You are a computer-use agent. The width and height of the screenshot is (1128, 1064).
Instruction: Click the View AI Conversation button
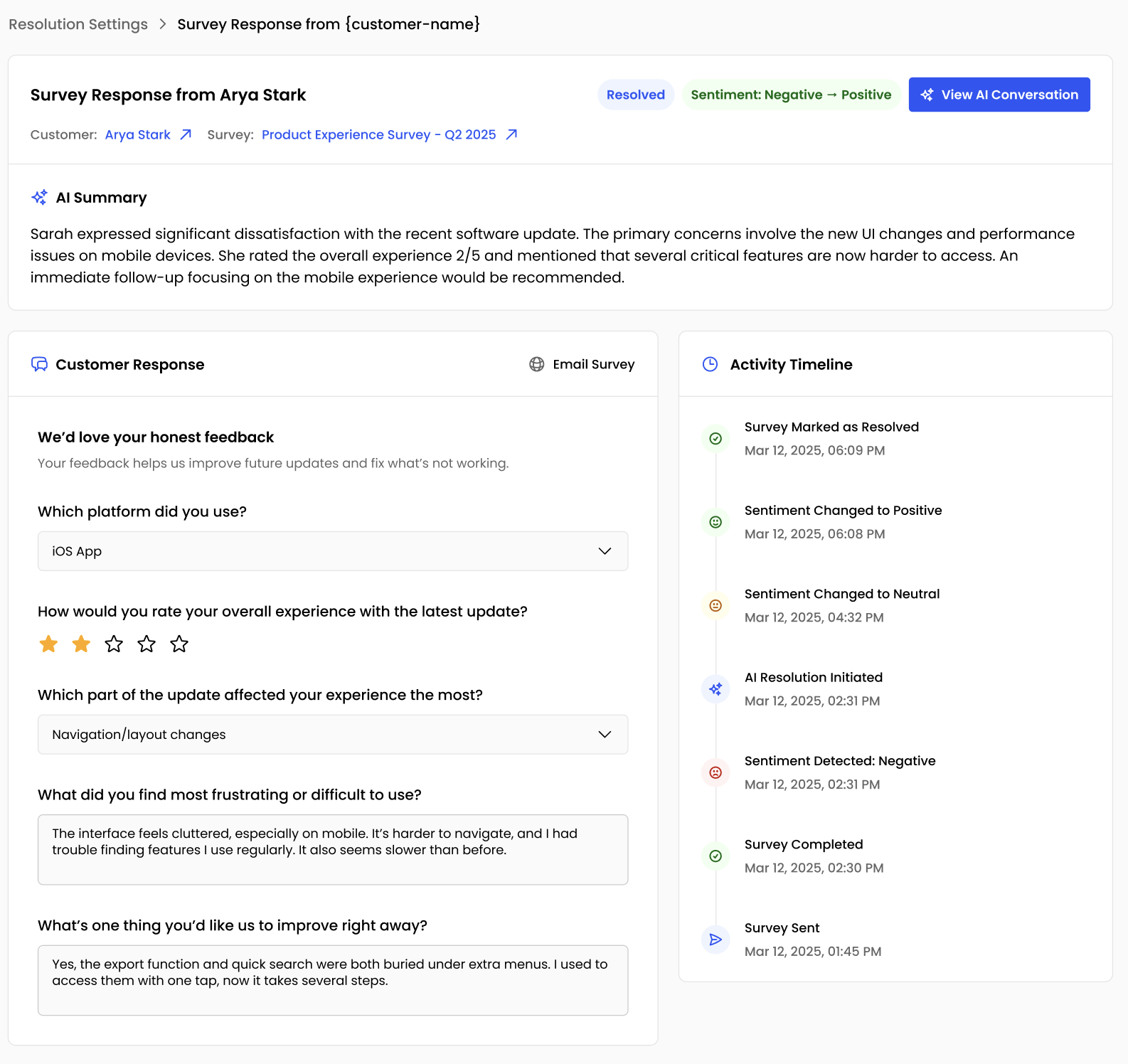(x=999, y=94)
